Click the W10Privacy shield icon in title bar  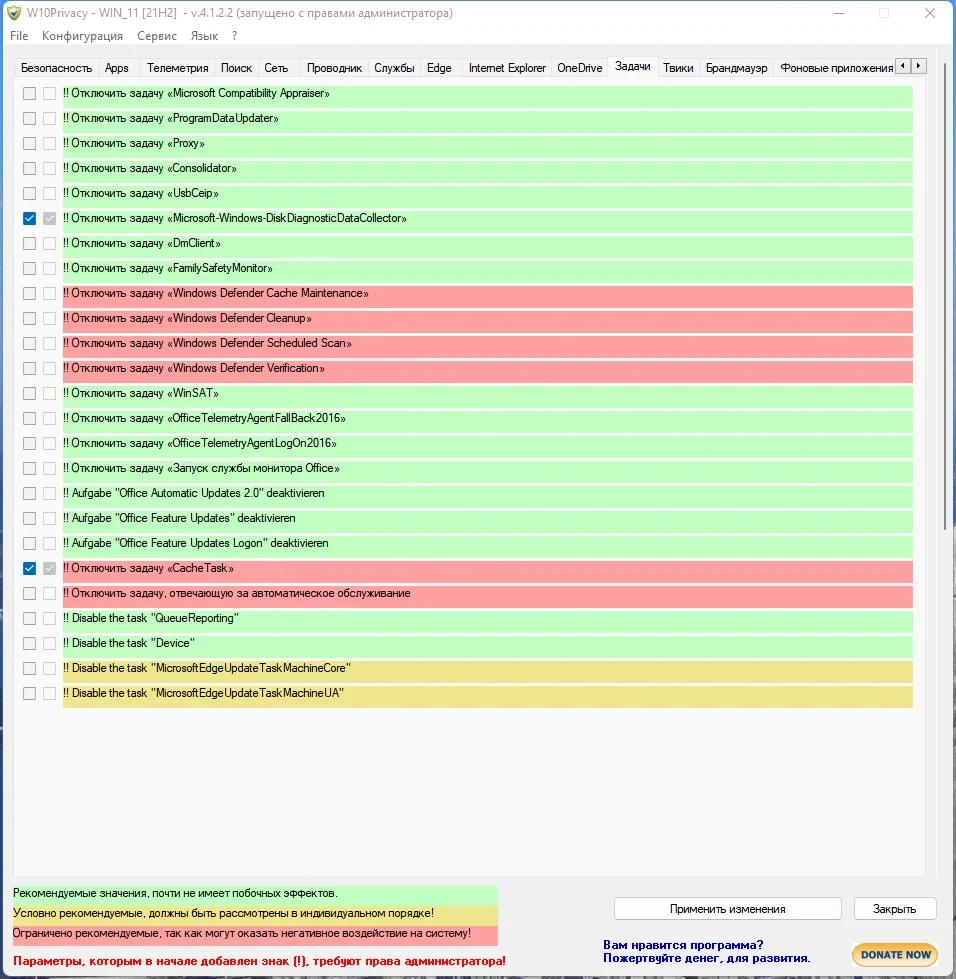pos(14,13)
